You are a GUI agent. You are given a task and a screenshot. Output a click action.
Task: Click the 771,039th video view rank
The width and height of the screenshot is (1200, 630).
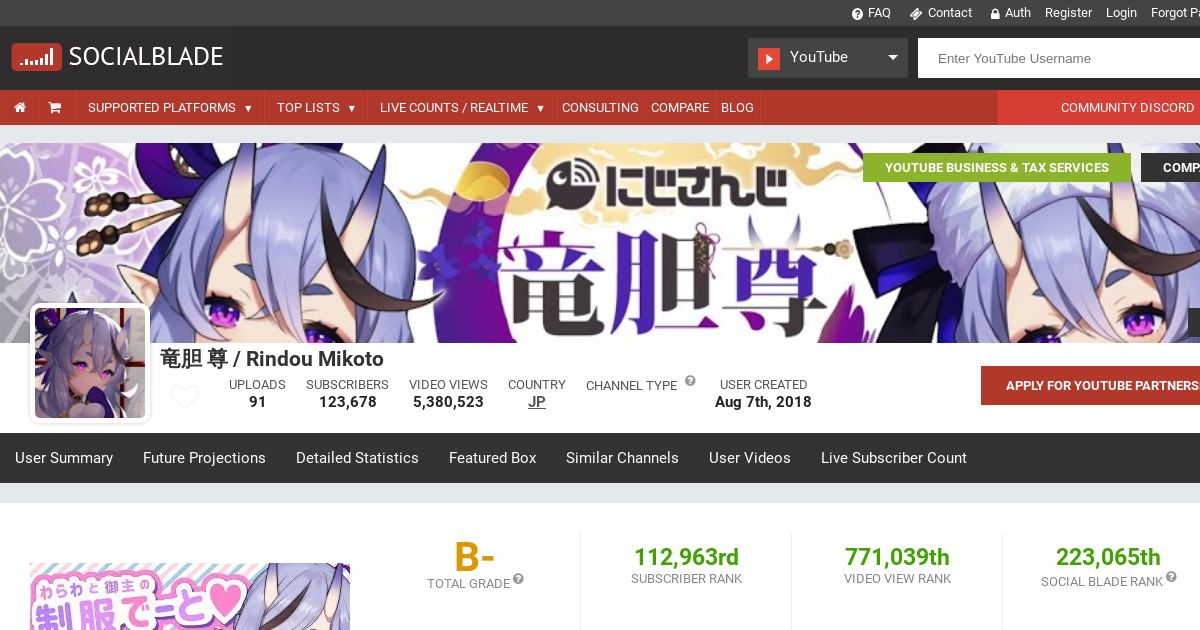tap(897, 557)
